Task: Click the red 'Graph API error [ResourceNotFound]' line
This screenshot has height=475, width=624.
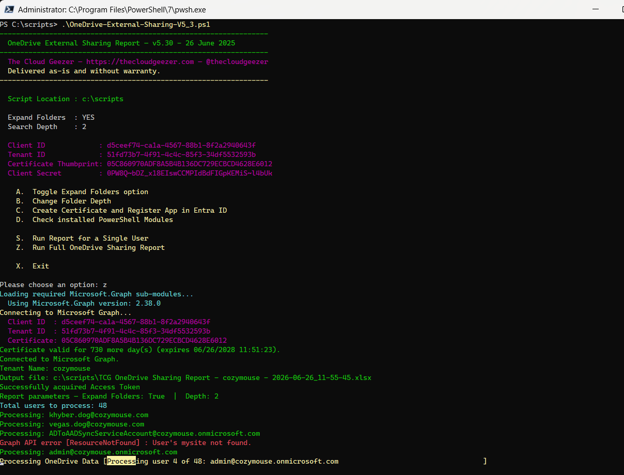Action: [126, 443]
